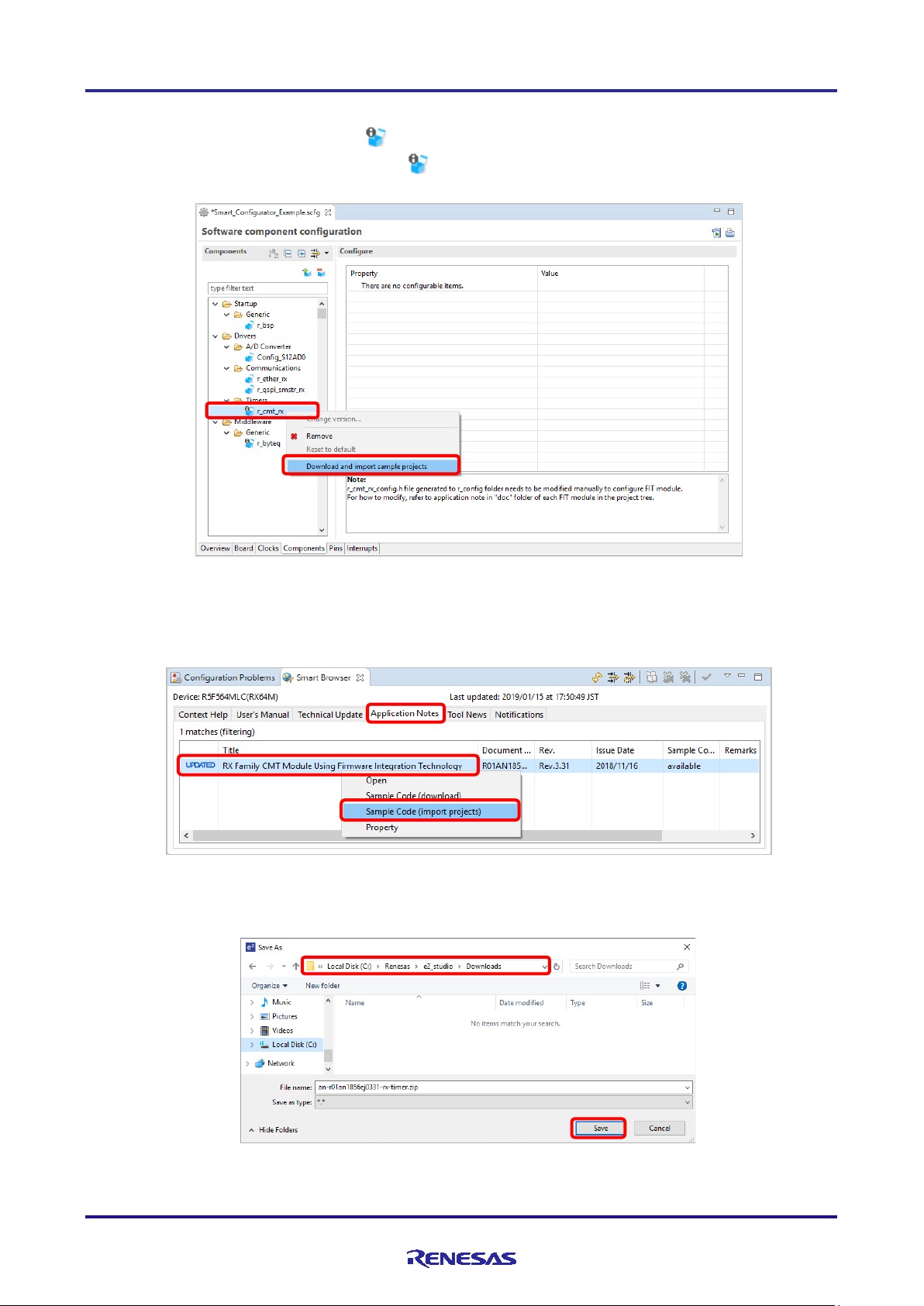This screenshot has height=1306, width=924.
Task: Click the Cancel button in Save As
Action: [x=660, y=1129]
